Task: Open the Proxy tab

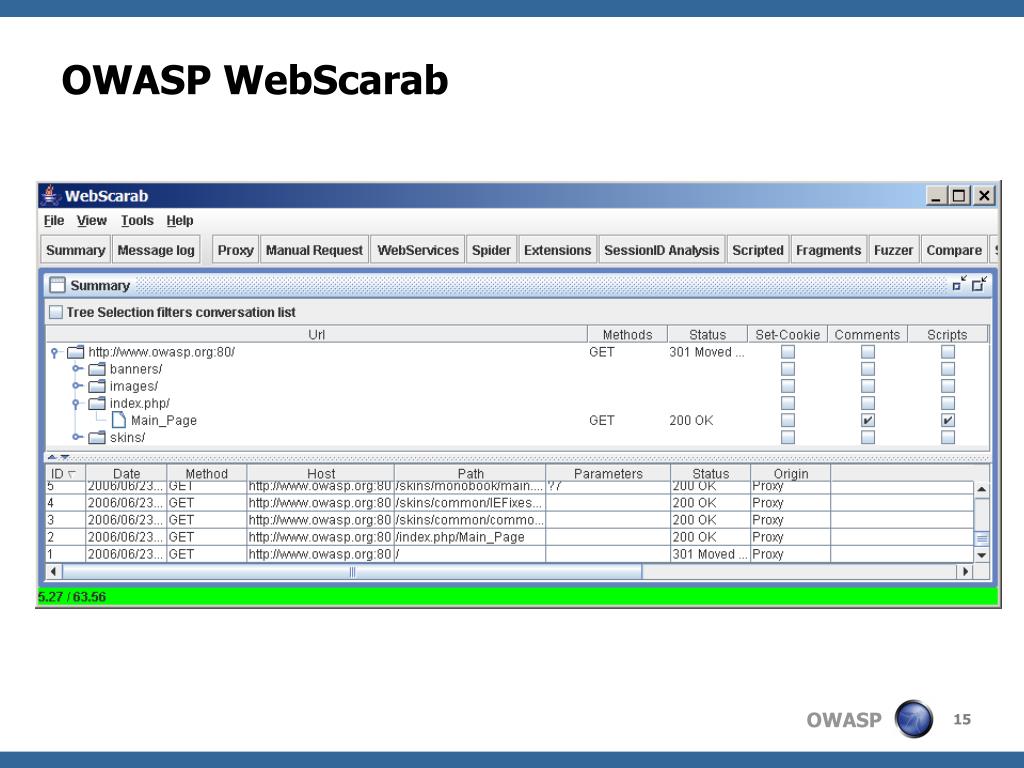Action: tap(235, 250)
